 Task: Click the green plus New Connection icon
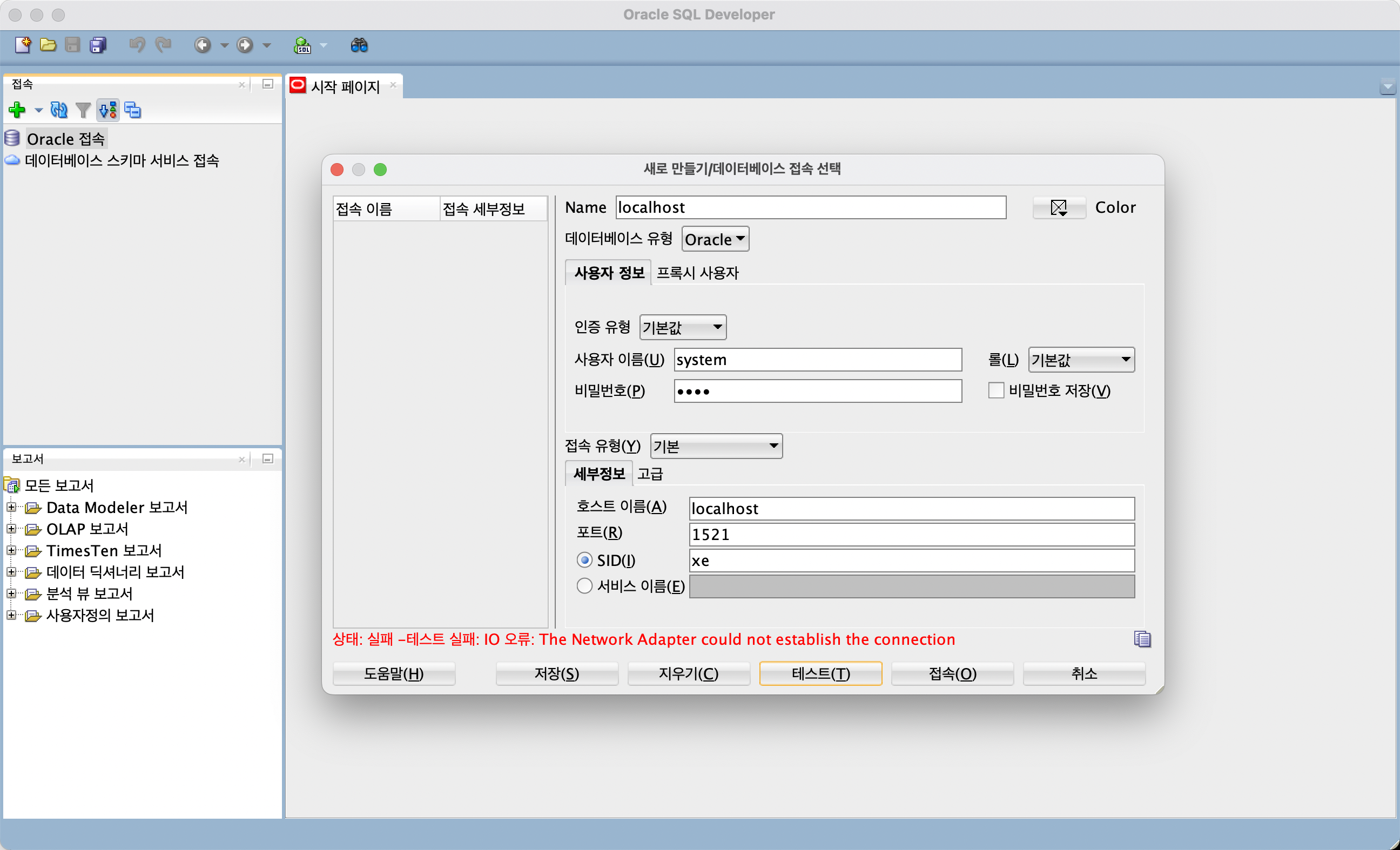point(17,110)
